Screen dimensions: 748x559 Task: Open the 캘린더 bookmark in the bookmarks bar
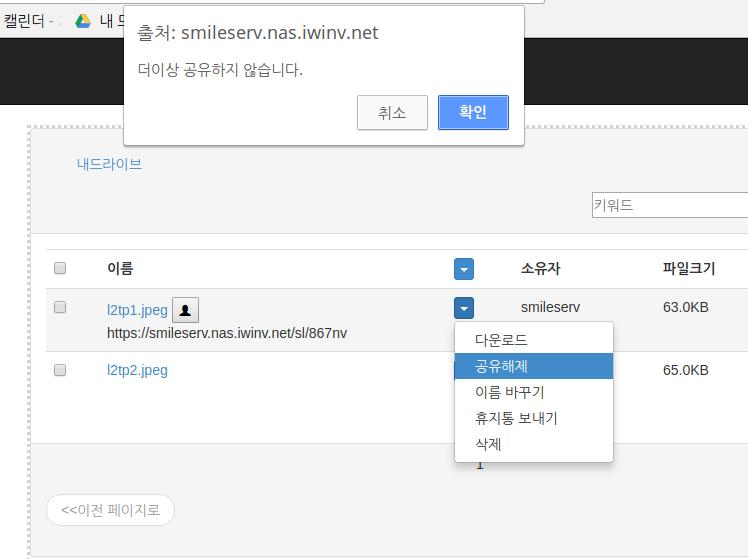point(27,20)
